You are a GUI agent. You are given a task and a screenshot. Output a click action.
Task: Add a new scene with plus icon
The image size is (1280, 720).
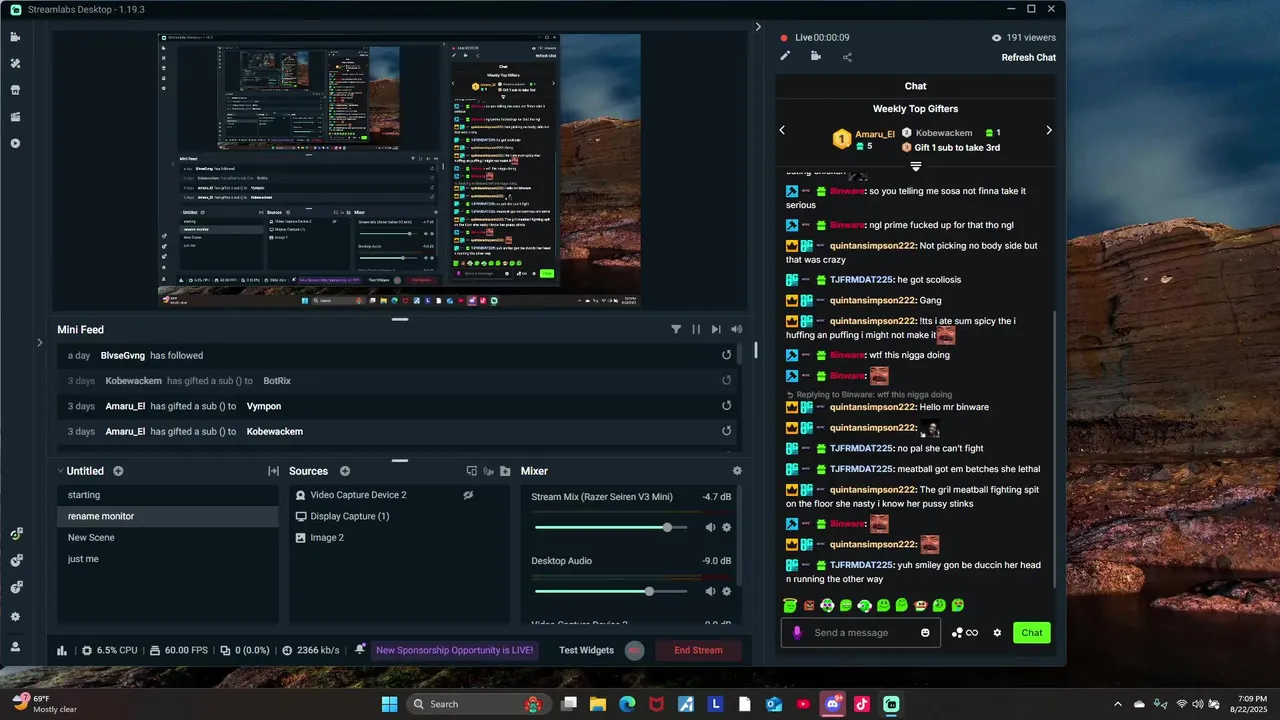tap(118, 471)
